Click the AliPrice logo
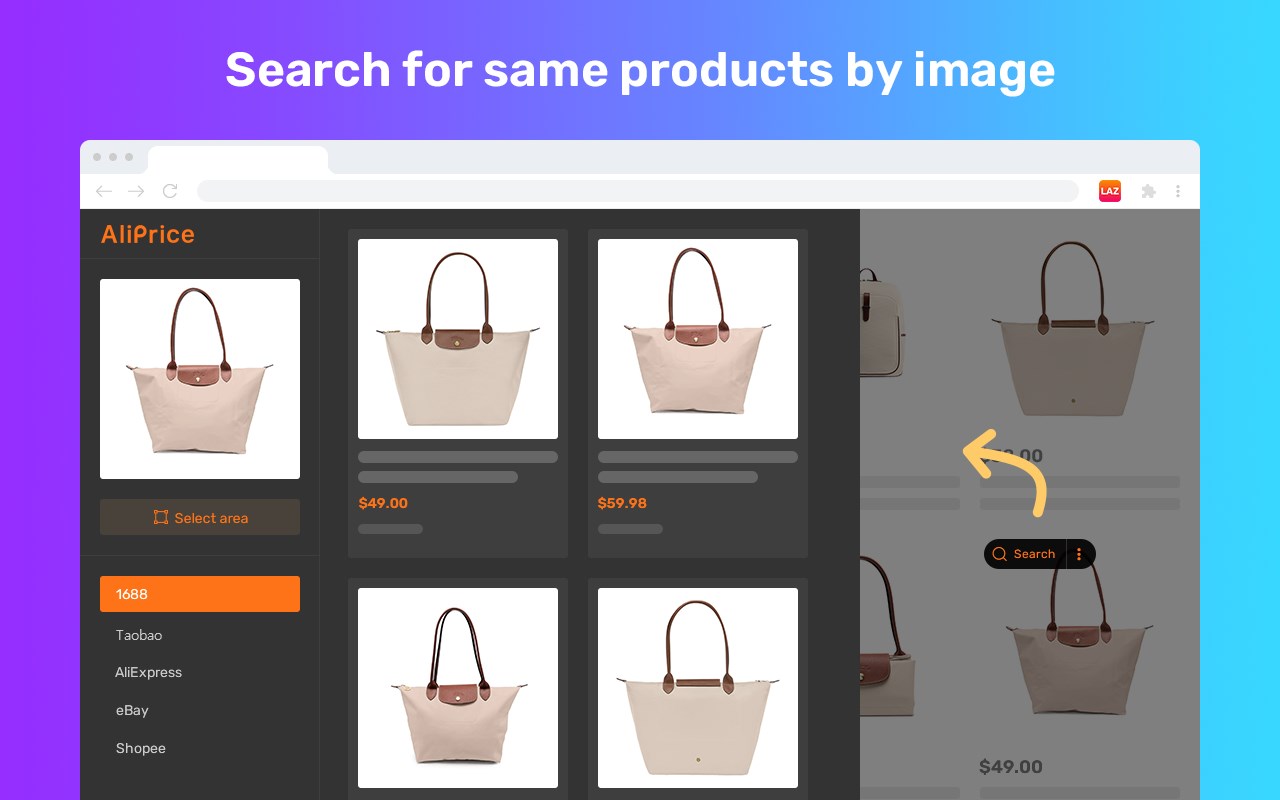The width and height of the screenshot is (1280, 800). pos(148,234)
